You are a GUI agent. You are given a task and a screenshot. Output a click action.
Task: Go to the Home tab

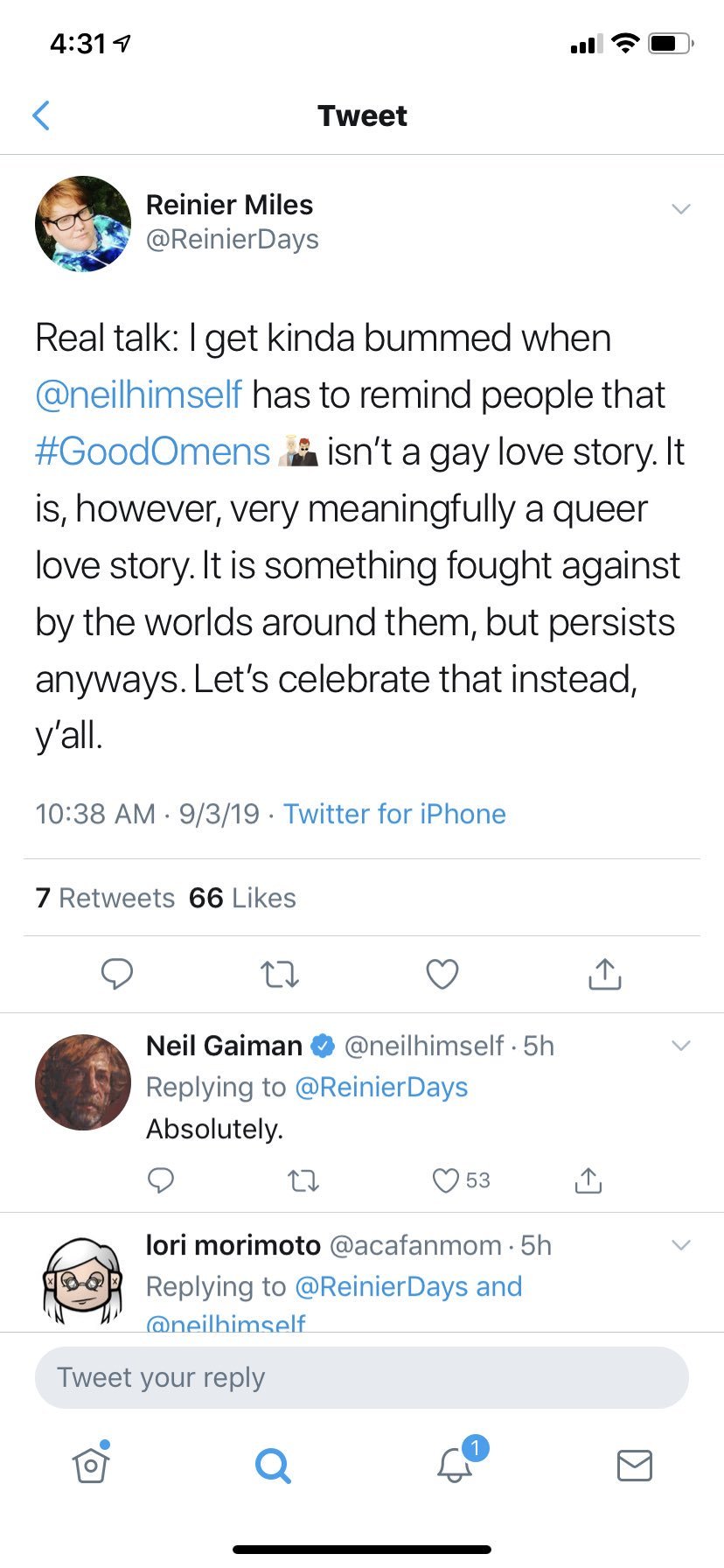coord(91,1464)
